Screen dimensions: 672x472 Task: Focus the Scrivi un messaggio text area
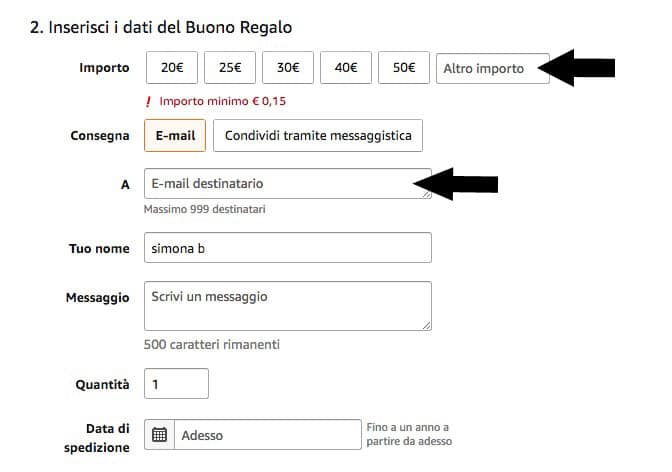(x=288, y=306)
